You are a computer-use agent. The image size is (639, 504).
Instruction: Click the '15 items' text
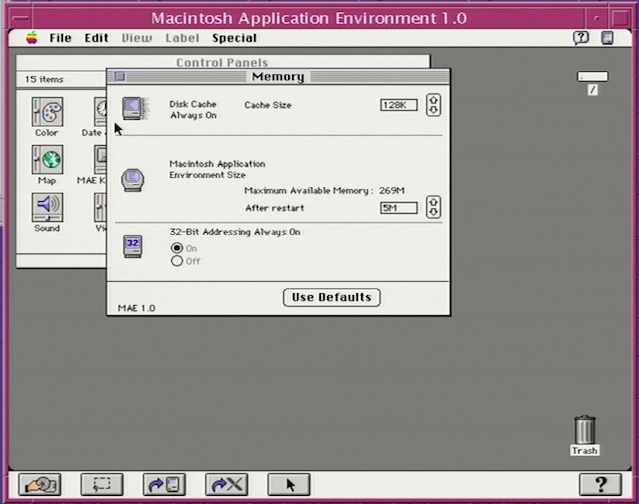[44, 79]
